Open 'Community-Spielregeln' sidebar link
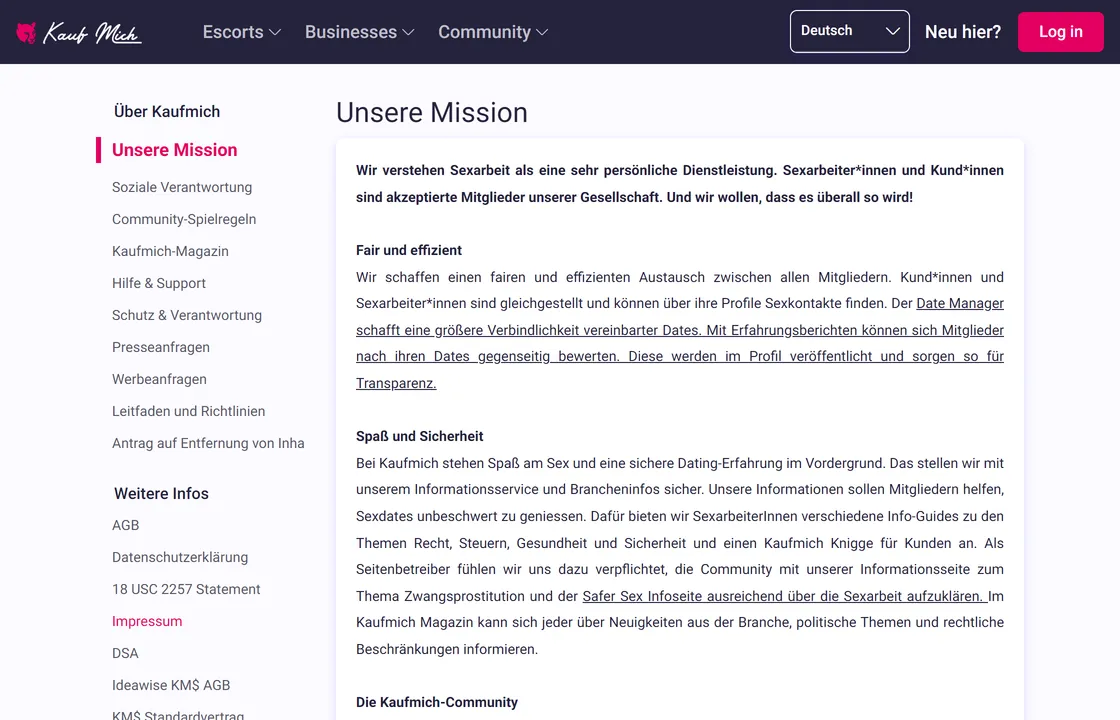The width and height of the screenshot is (1120, 720). click(x=184, y=219)
